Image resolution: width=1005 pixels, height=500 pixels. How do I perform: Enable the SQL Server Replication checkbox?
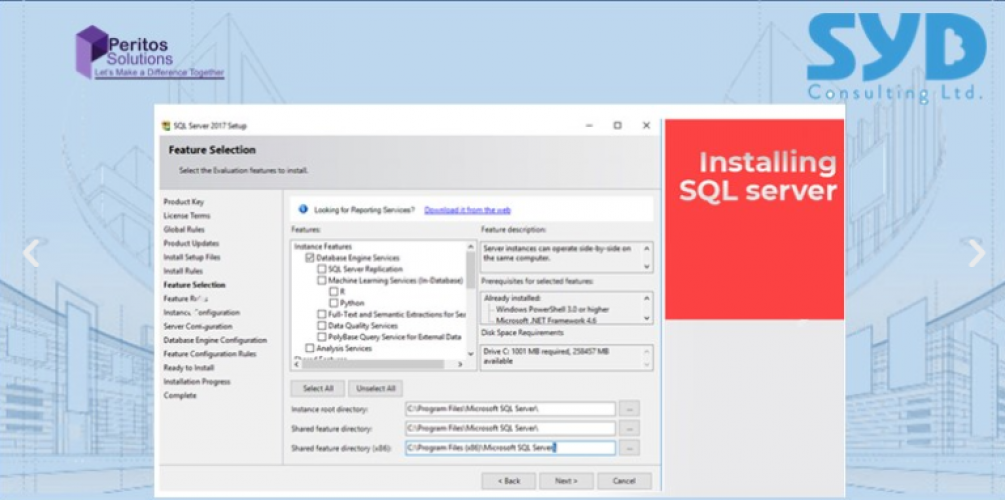pyautogui.click(x=322, y=269)
